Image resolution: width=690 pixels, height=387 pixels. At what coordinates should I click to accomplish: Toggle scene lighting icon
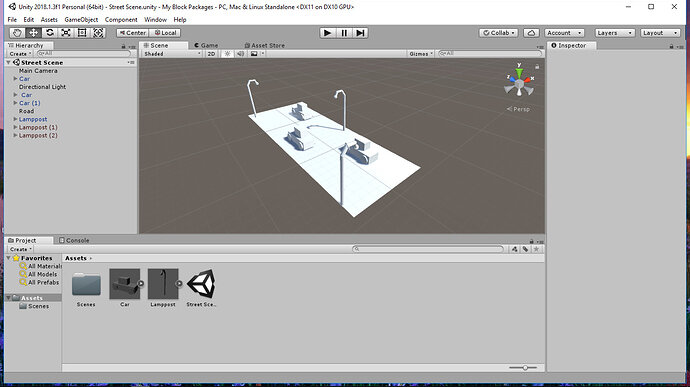tap(228, 54)
